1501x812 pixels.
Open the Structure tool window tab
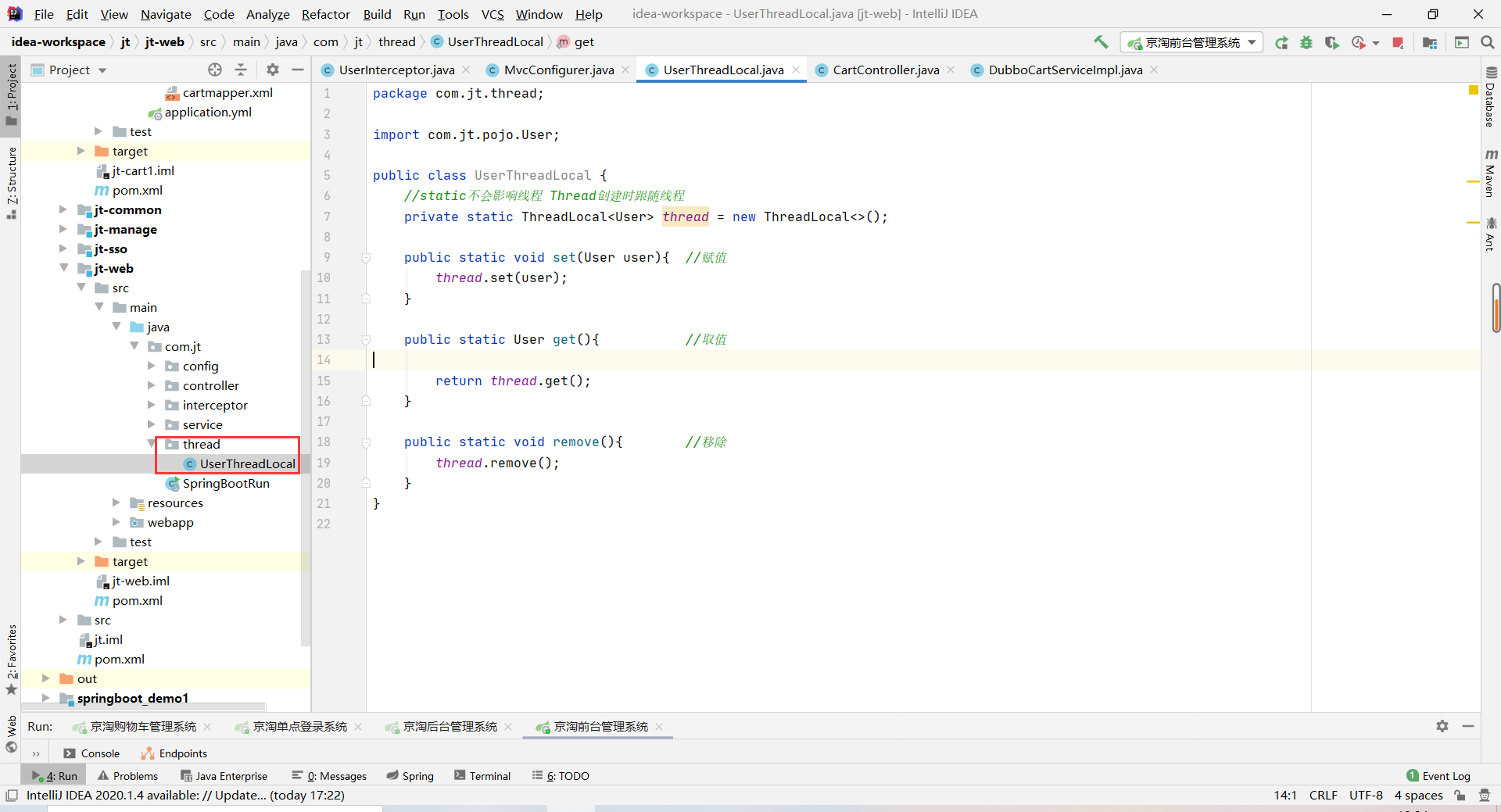click(x=11, y=182)
